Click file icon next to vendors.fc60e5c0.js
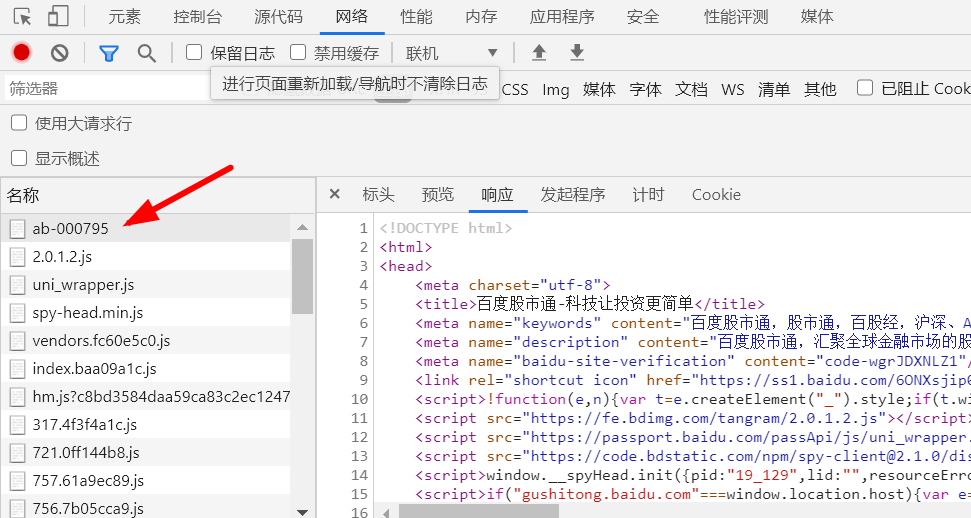 (x=17, y=341)
